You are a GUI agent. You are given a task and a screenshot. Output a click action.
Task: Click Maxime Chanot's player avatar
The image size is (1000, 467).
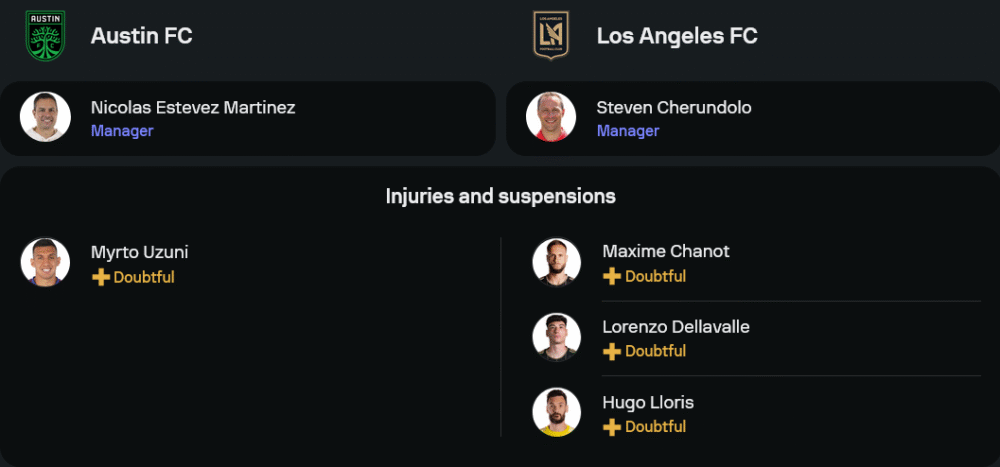tap(557, 262)
